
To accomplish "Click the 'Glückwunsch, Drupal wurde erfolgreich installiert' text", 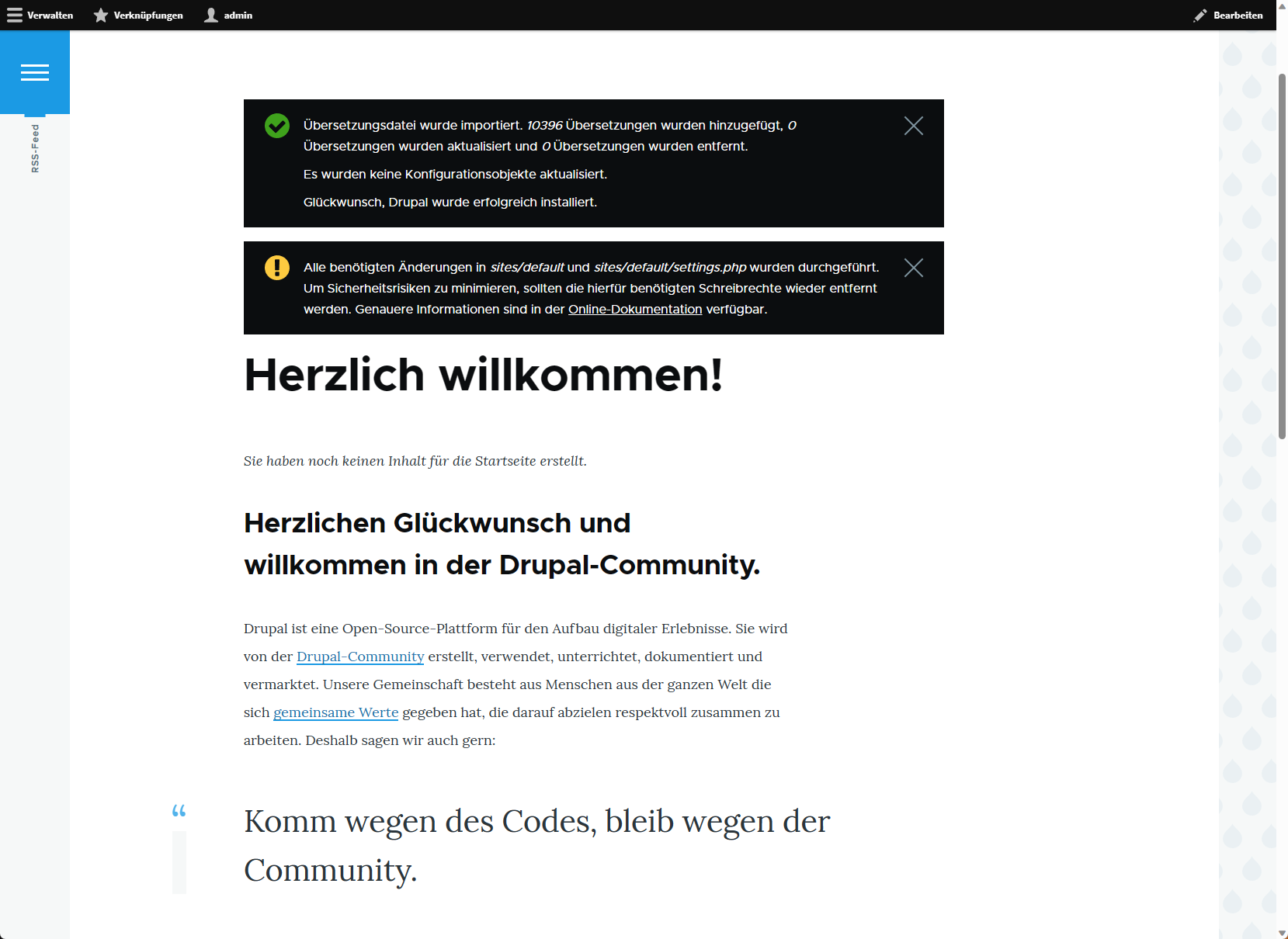I will point(450,202).
